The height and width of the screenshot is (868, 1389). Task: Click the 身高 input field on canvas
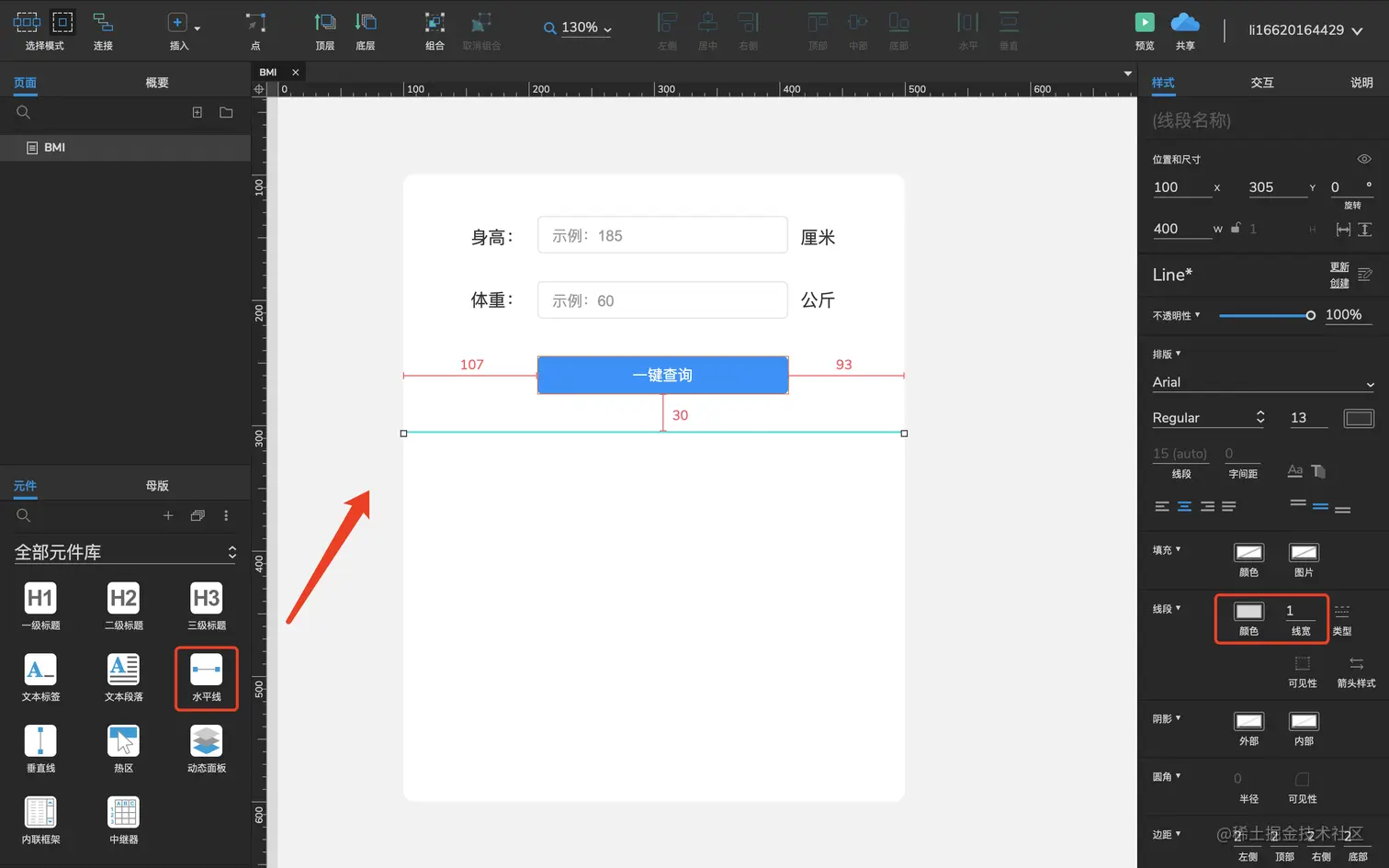point(662,235)
